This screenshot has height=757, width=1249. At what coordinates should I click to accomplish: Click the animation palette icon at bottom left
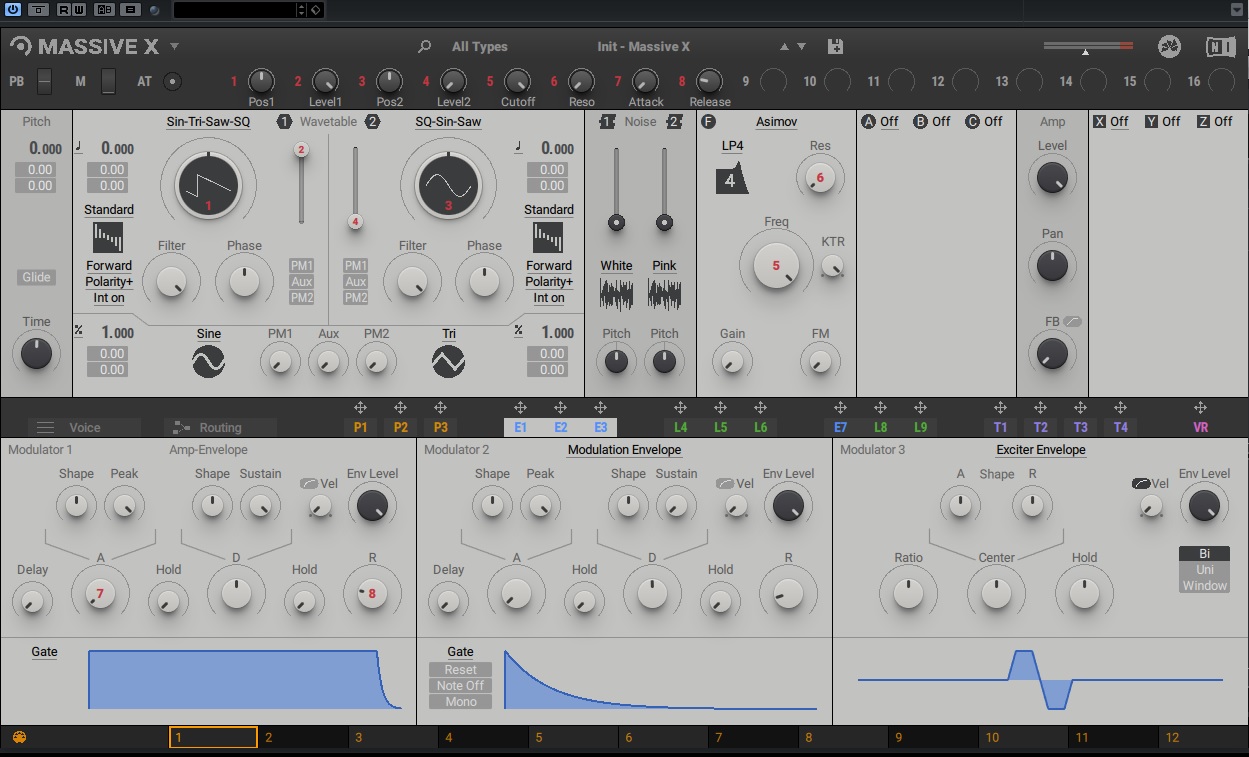point(18,738)
